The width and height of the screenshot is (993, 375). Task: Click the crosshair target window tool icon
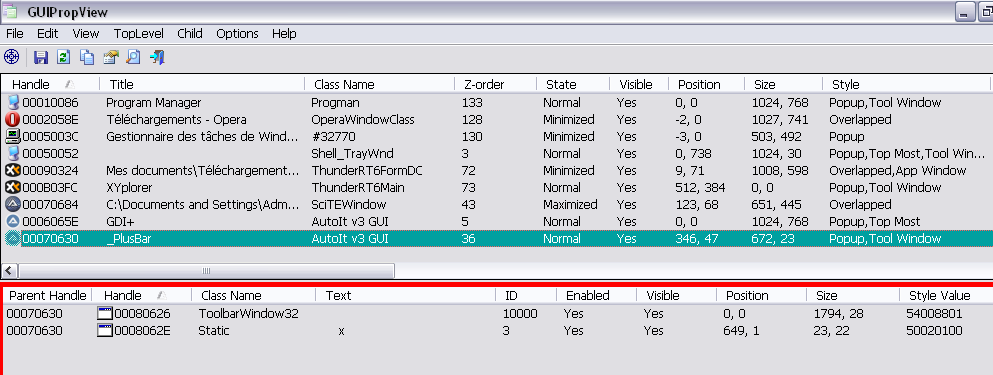click(11, 58)
